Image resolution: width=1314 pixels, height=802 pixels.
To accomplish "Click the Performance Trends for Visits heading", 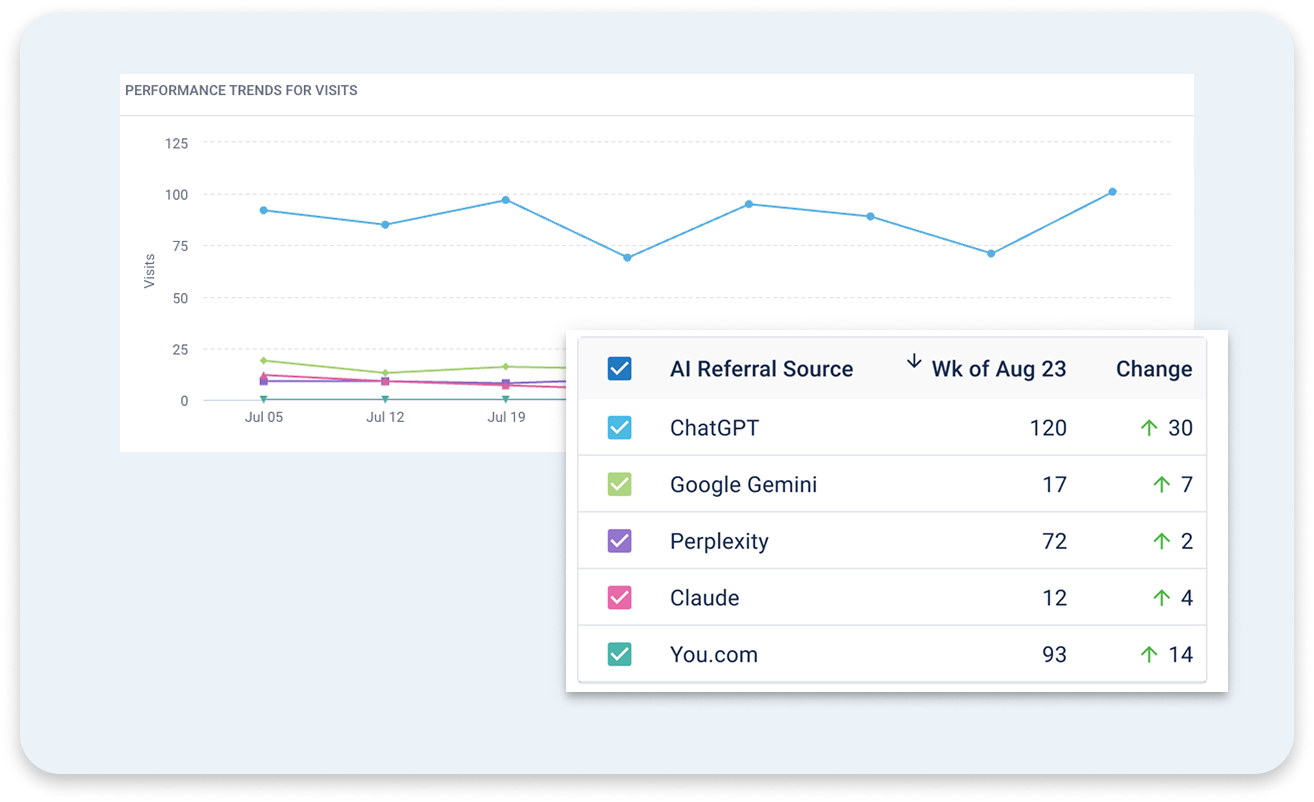I will point(241,90).
